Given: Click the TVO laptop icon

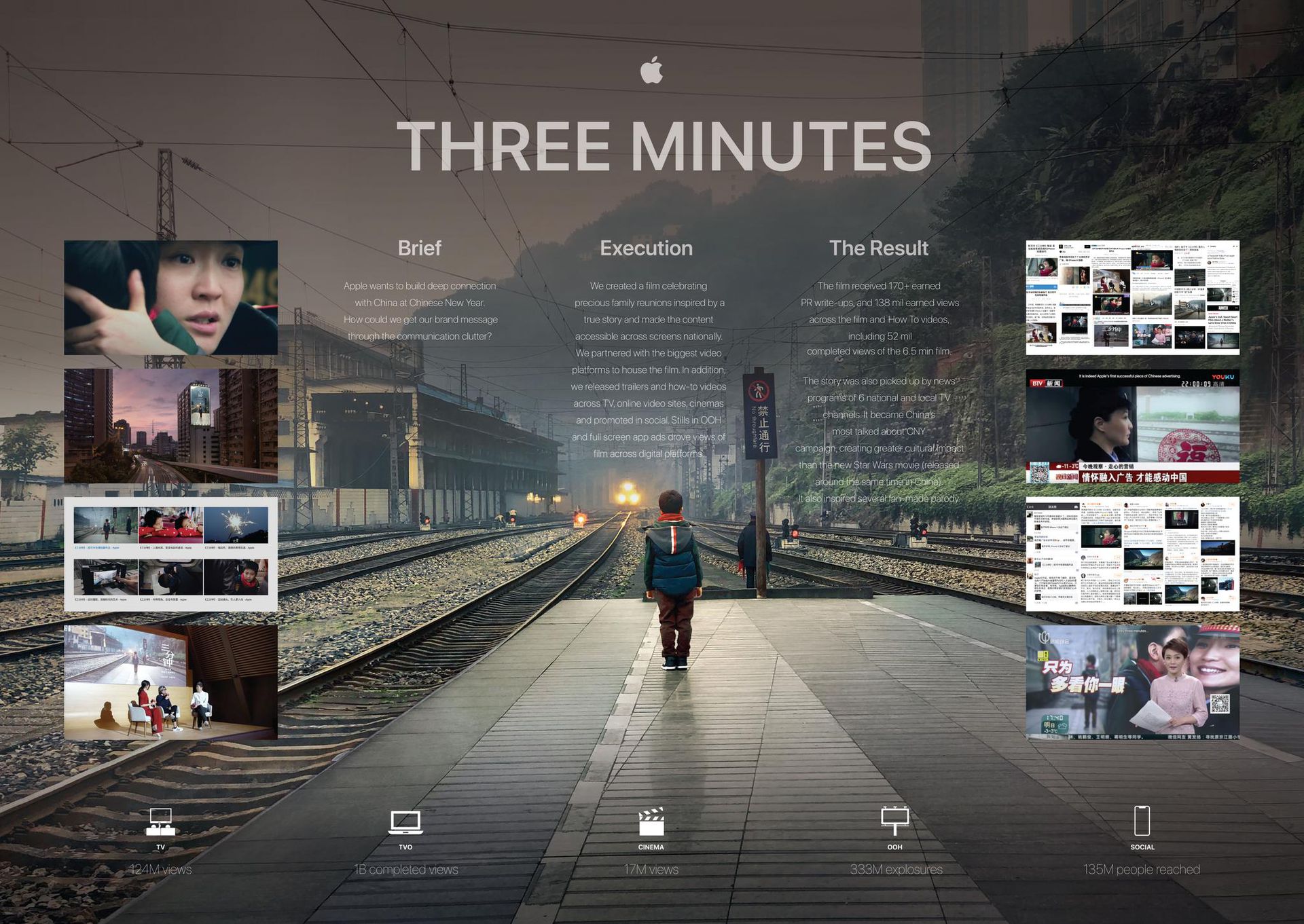Looking at the screenshot, I should (405, 822).
